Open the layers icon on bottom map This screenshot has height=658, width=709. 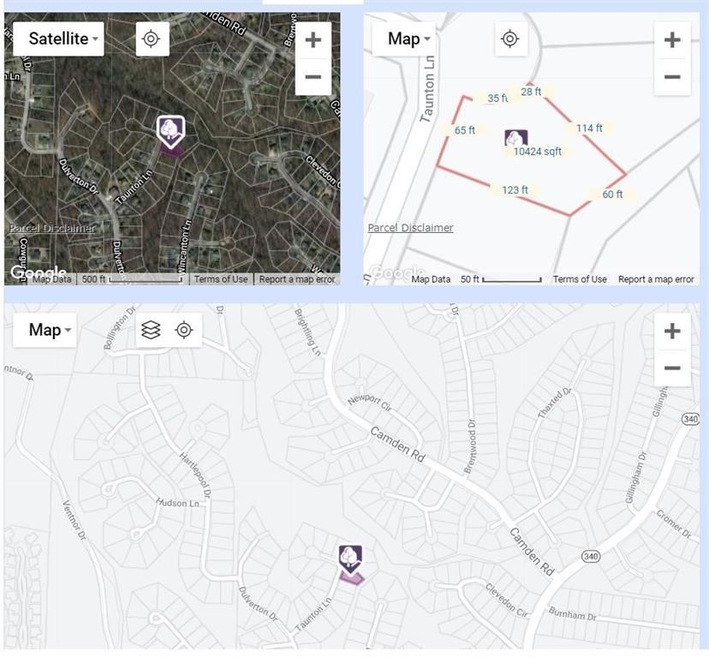click(150, 330)
